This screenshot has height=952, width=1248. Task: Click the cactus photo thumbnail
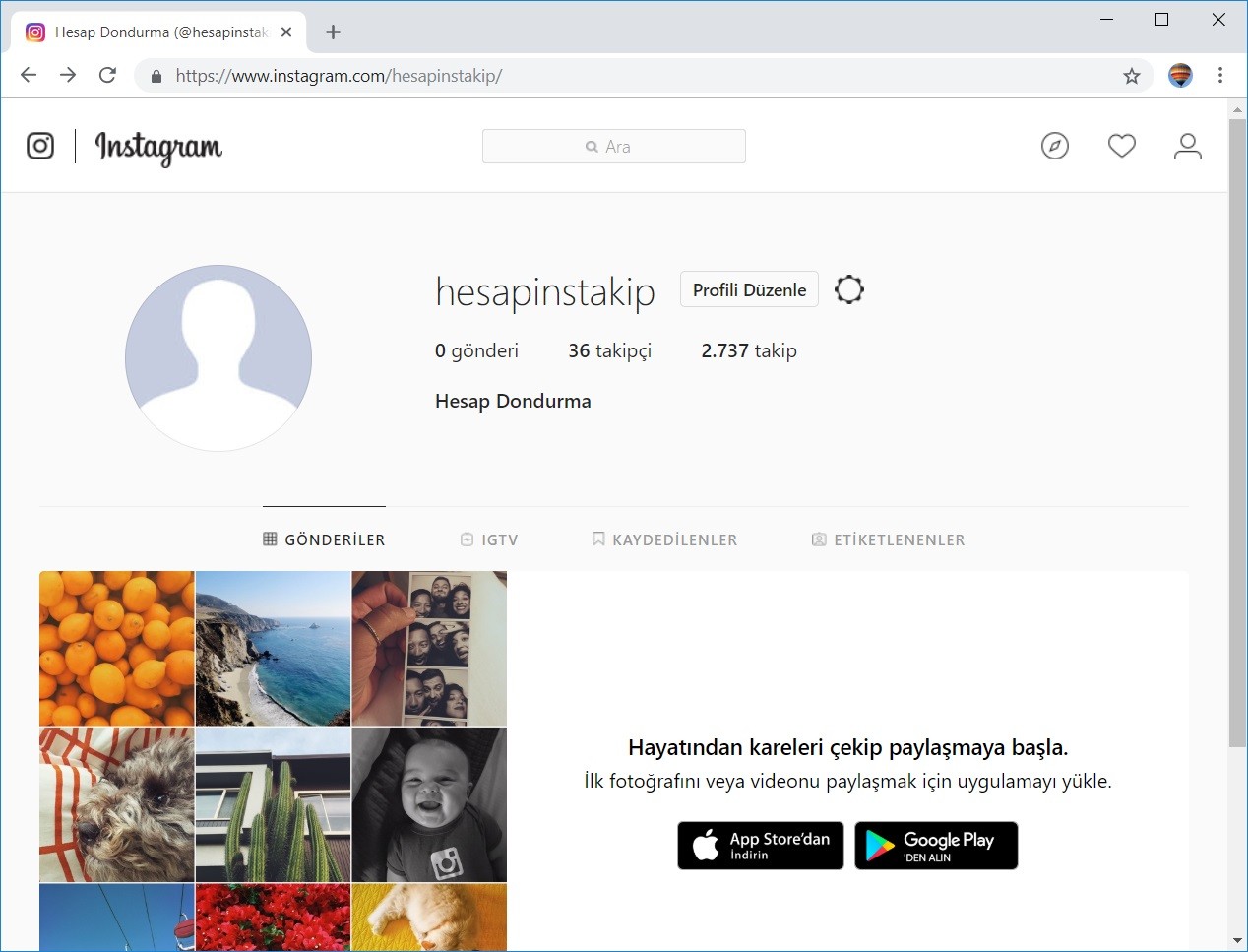pyautogui.click(x=273, y=804)
